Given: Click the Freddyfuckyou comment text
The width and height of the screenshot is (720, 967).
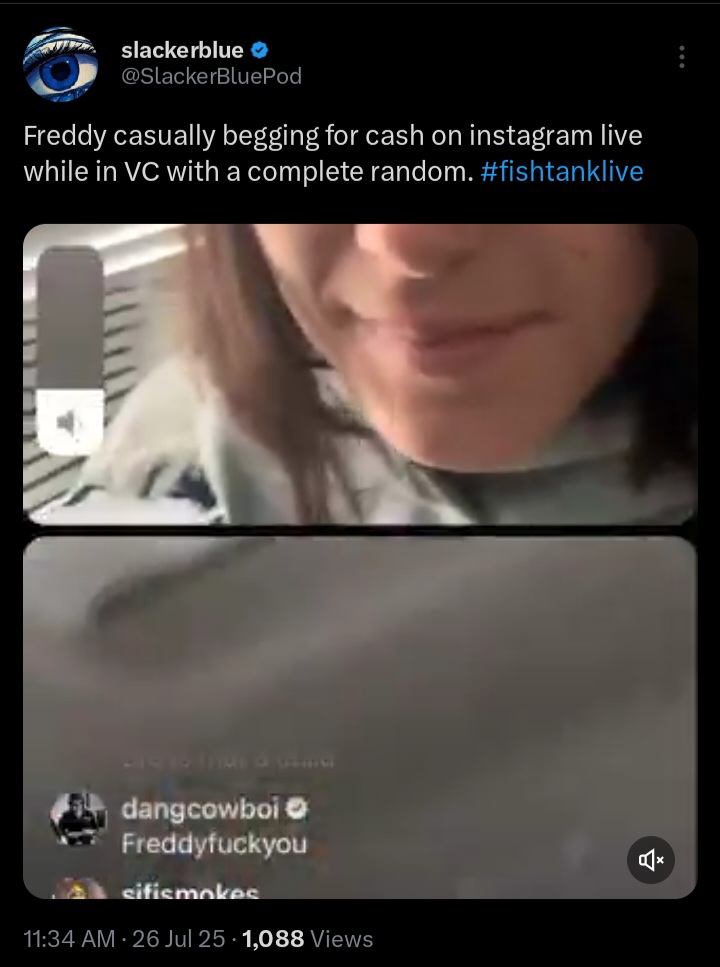Looking at the screenshot, I should pyautogui.click(x=213, y=843).
